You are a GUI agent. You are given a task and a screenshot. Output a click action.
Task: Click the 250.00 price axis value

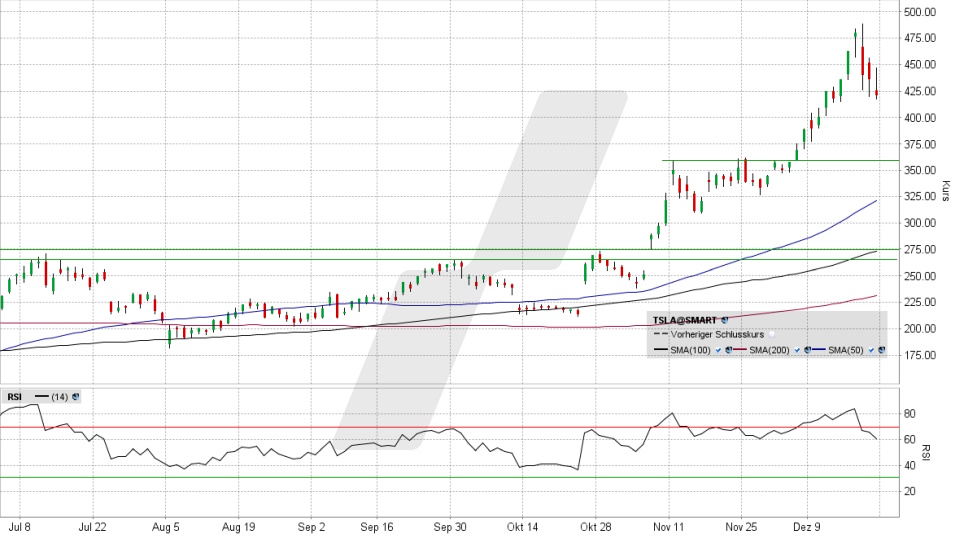tap(920, 276)
